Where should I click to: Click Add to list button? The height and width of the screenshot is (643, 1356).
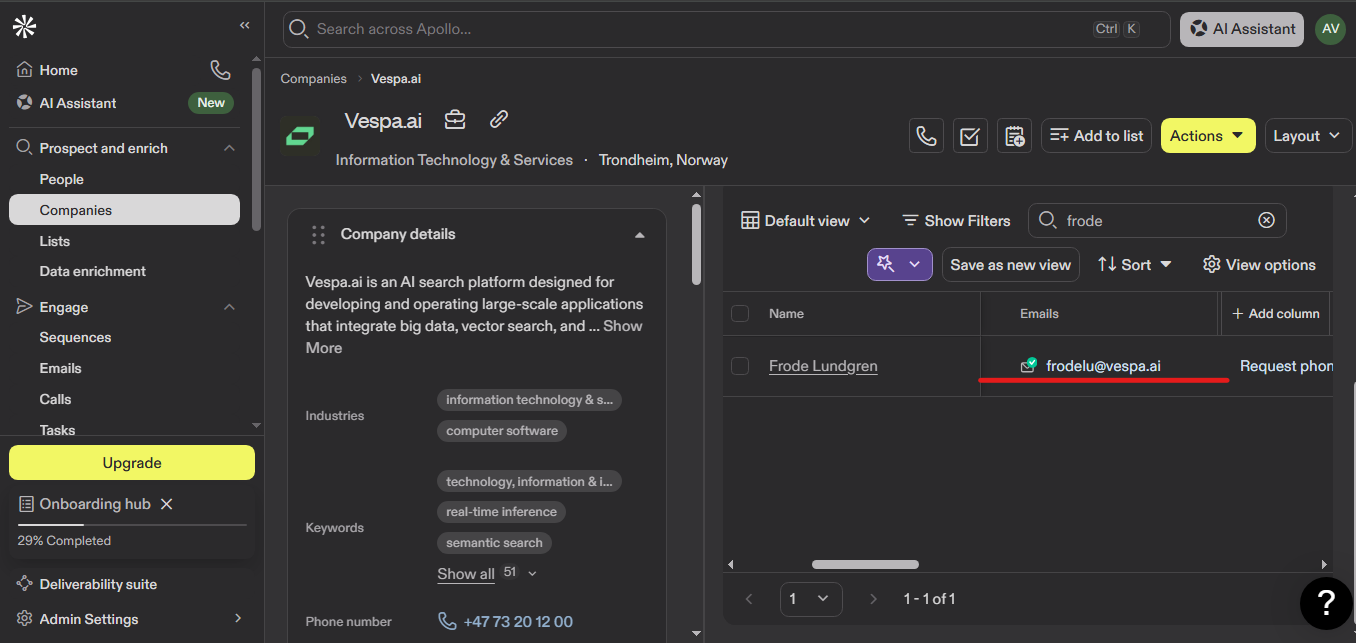tap(1096, 136)
